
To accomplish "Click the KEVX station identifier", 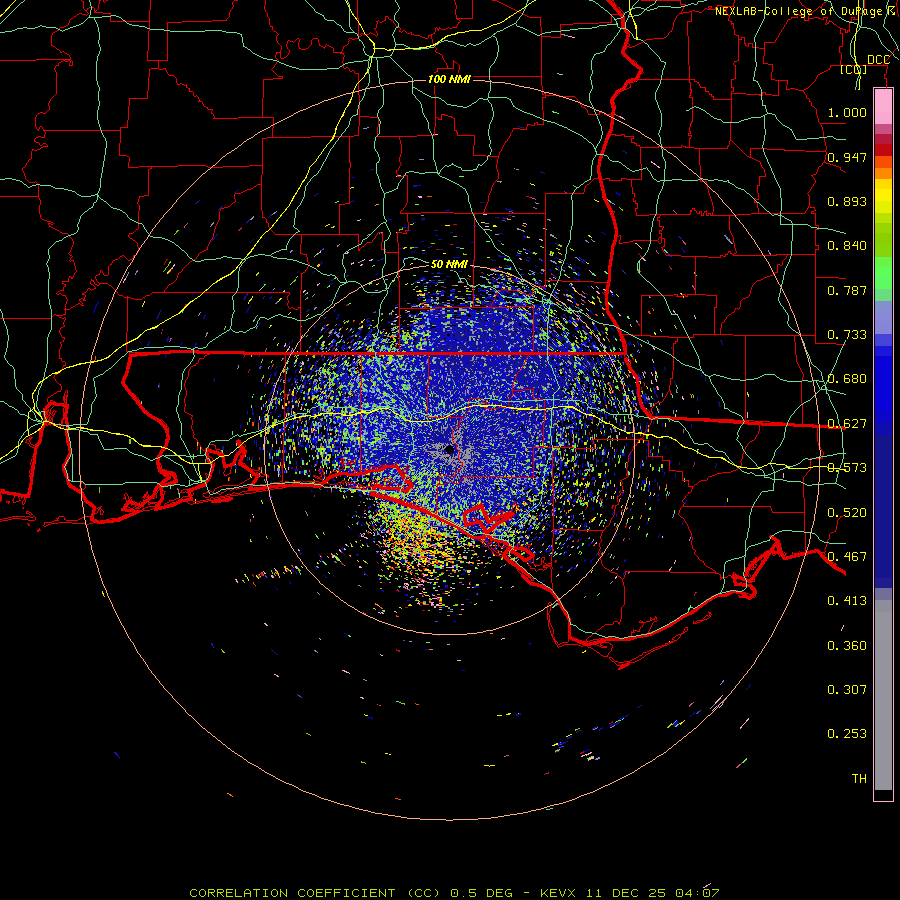I will [558, 893].
